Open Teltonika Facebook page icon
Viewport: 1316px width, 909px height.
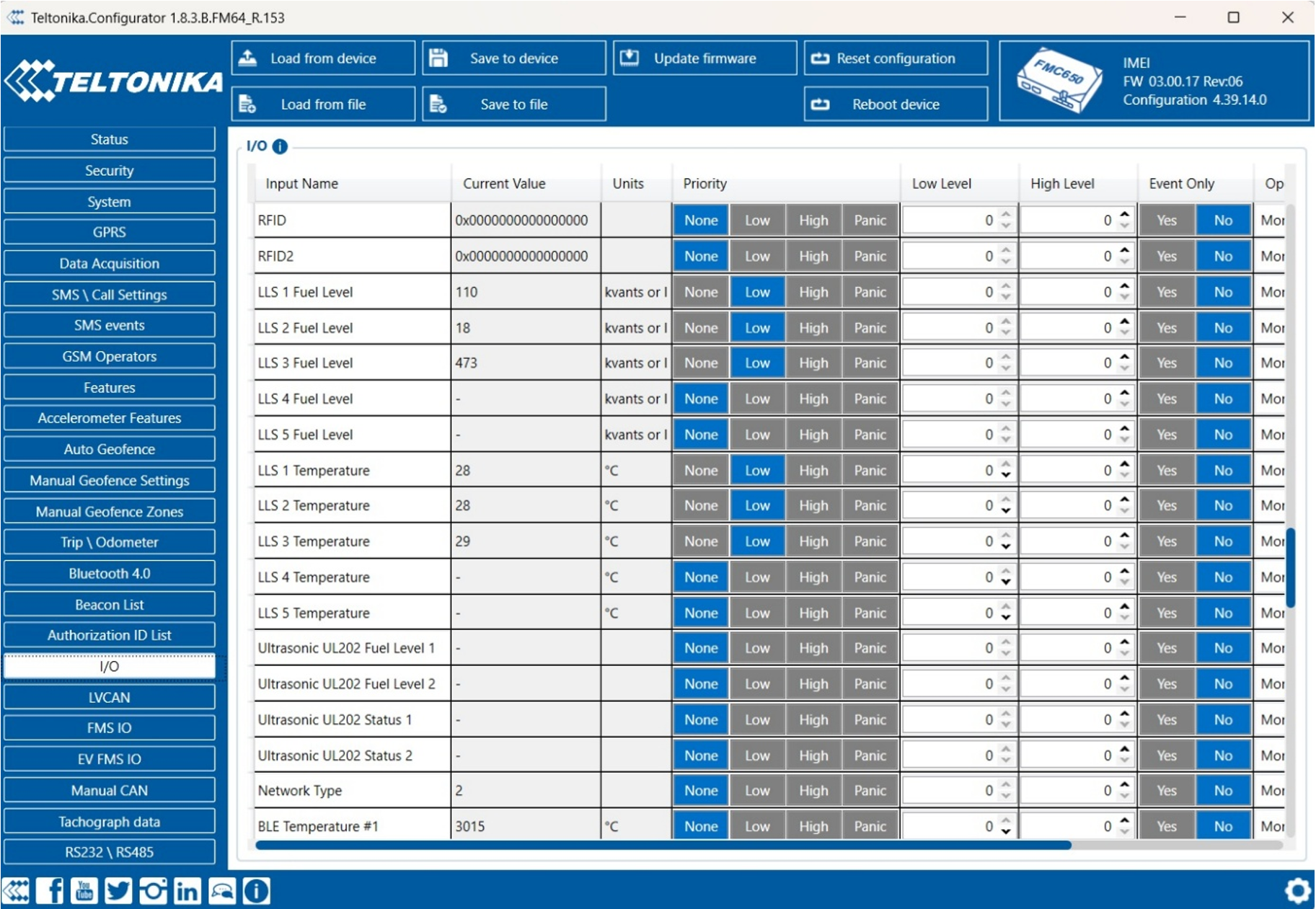[x=50, y=891]
